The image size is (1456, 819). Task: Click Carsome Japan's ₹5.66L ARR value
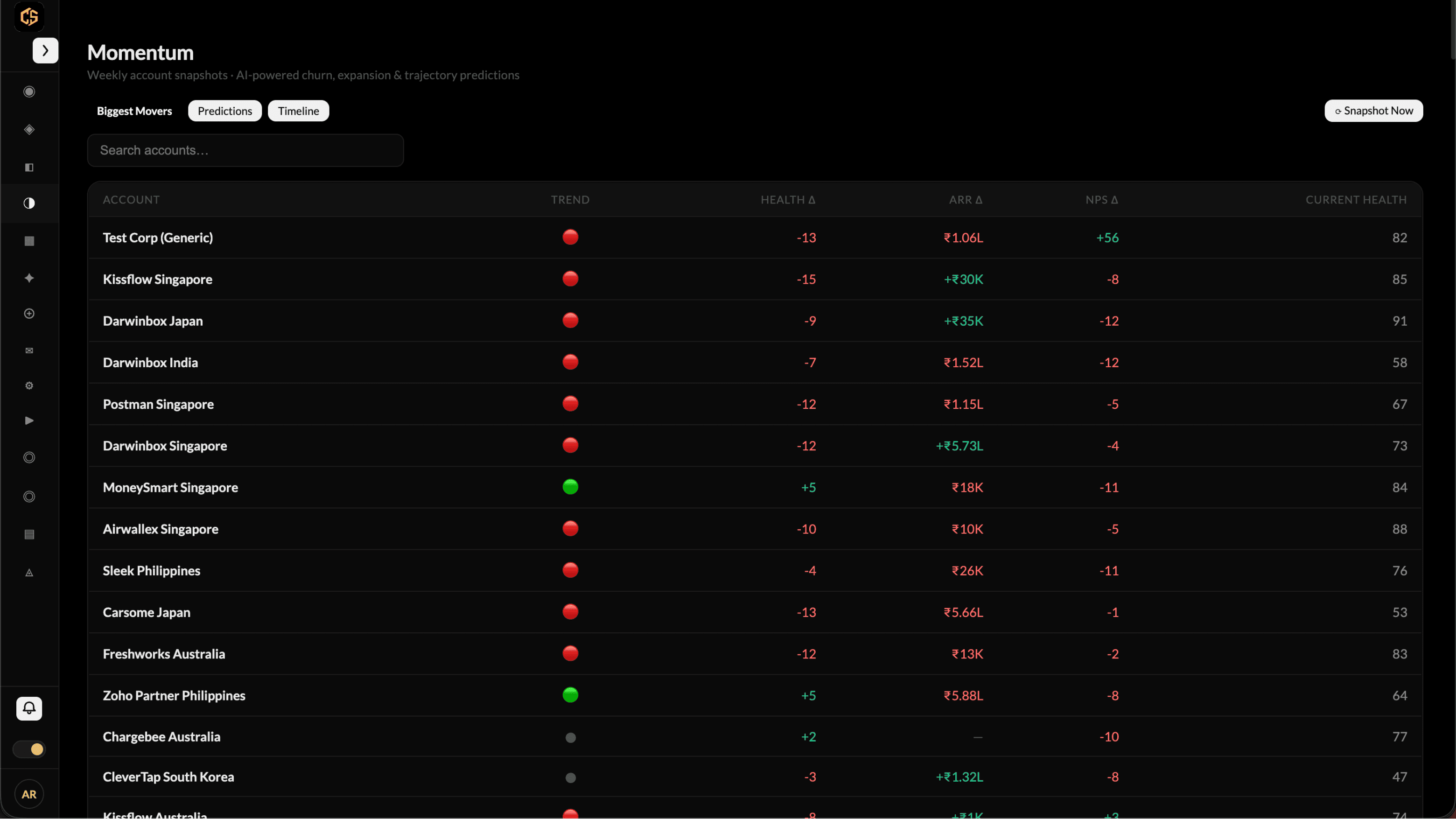pos(964,613)
